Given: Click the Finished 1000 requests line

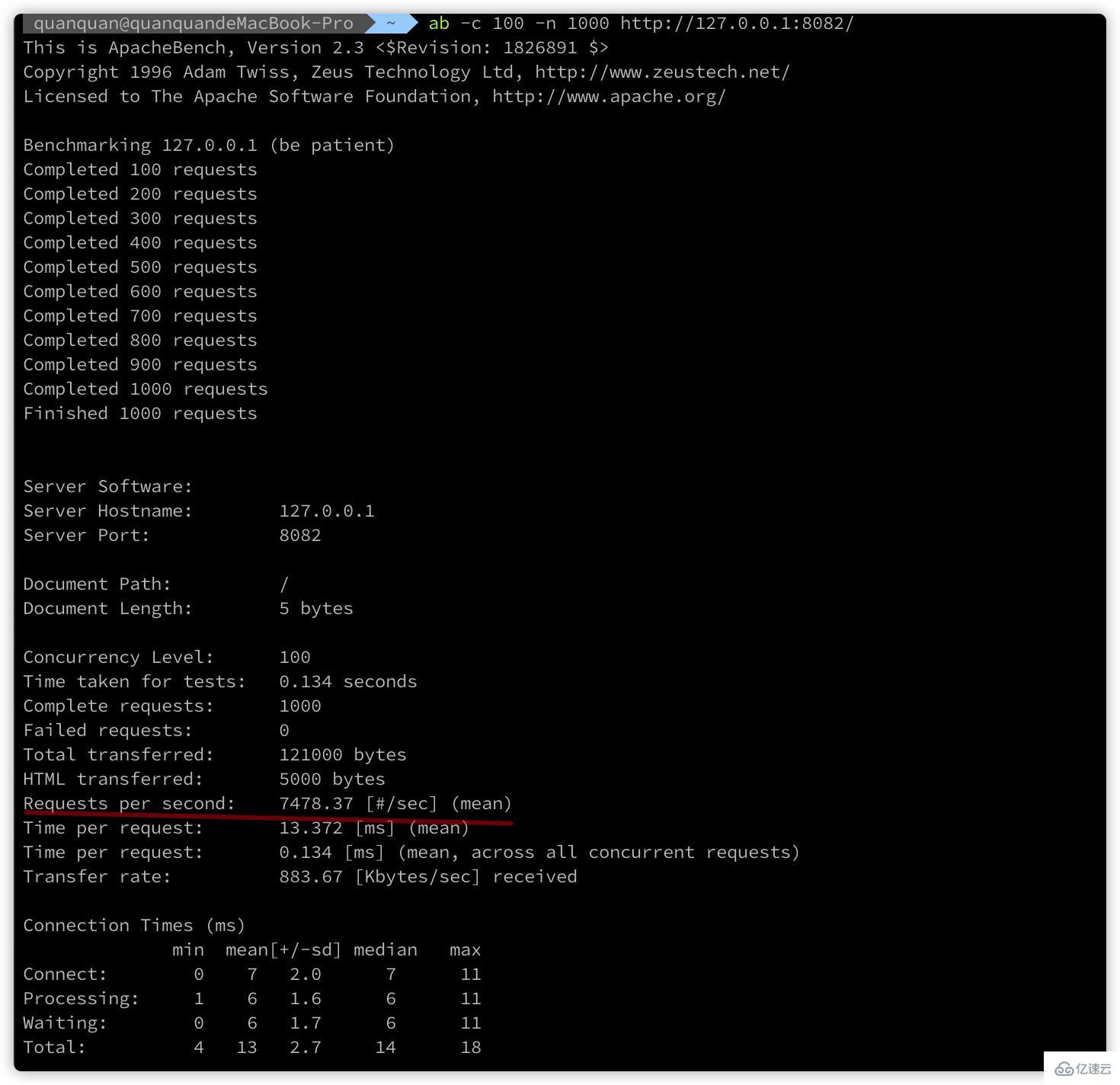Looking at the screenshot, I should [140, 413].
